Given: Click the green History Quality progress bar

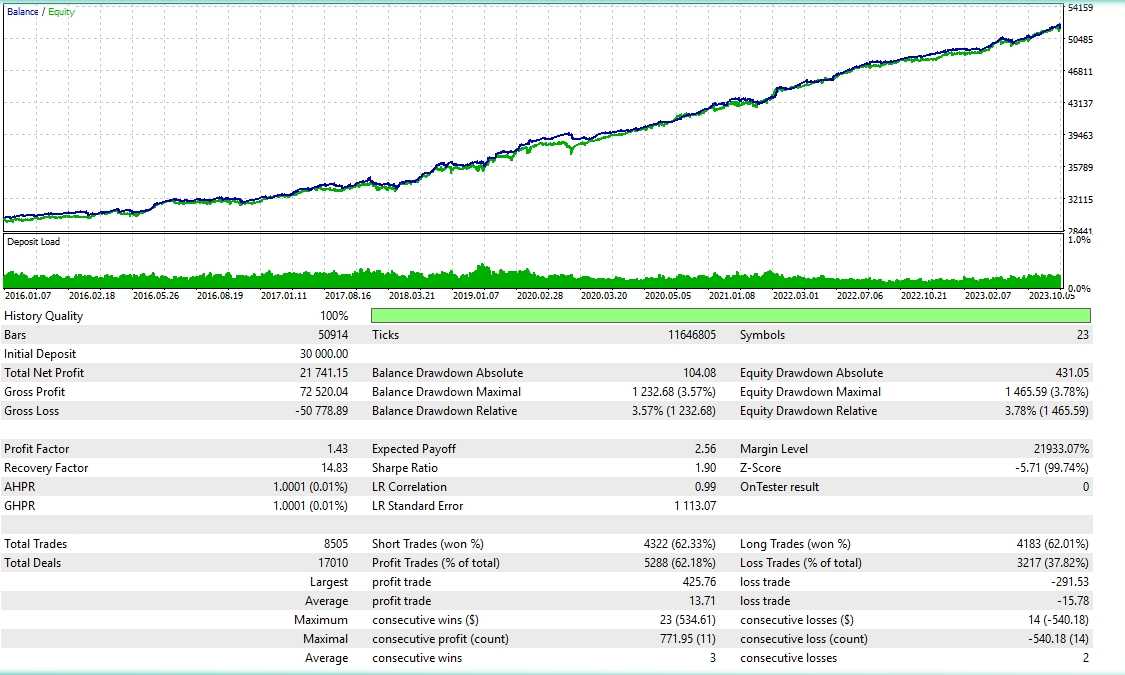Looking at the screenshot, I should [x=730, y=316].
